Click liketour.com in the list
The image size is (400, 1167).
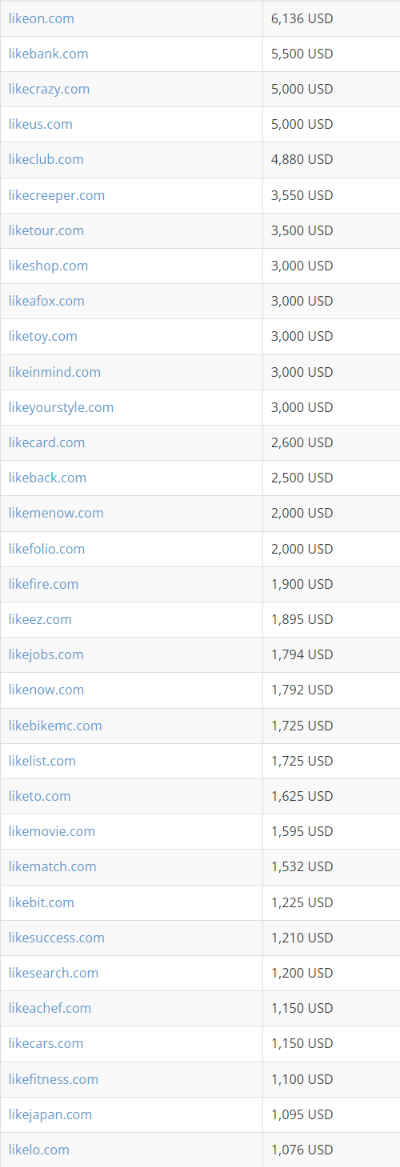tap(46, 231)
